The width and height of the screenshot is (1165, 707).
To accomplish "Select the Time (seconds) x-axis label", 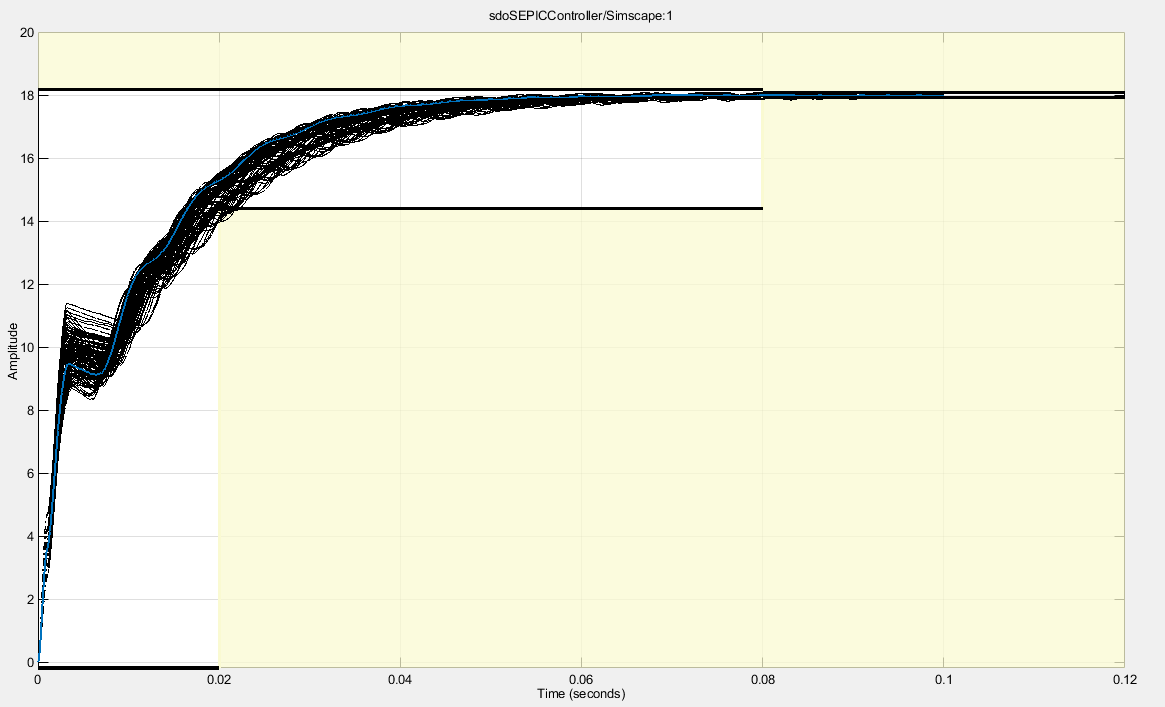I will coord(581,694).
